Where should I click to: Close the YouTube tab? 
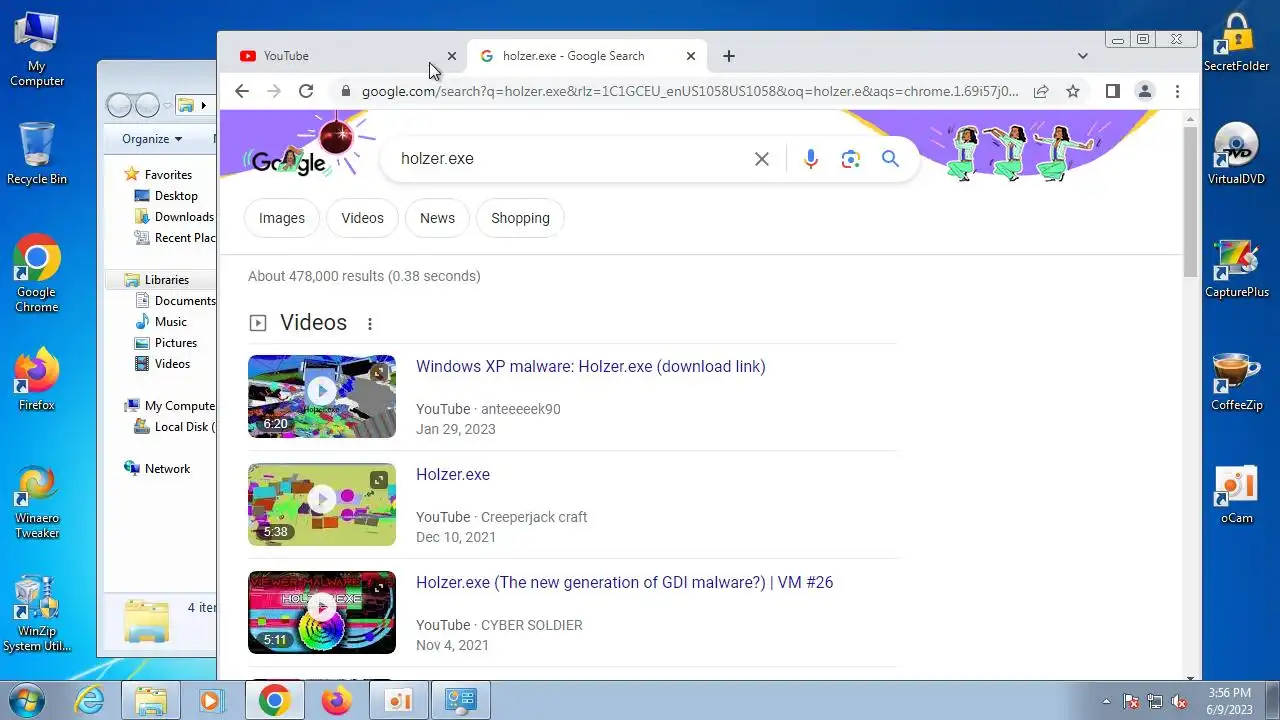(x=451, y=56)
